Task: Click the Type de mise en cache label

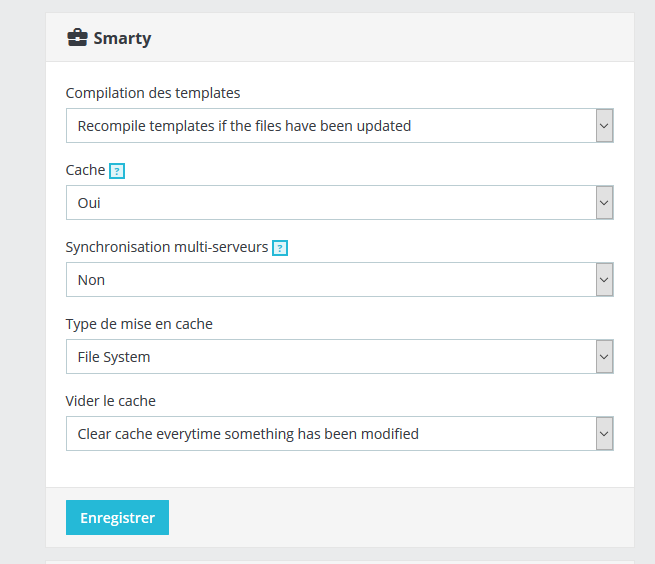Action: (139, 324)
